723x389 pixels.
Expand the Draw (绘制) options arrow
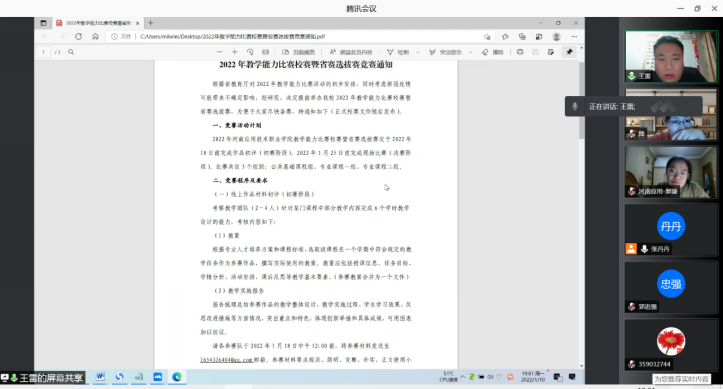tap(418, 52)
